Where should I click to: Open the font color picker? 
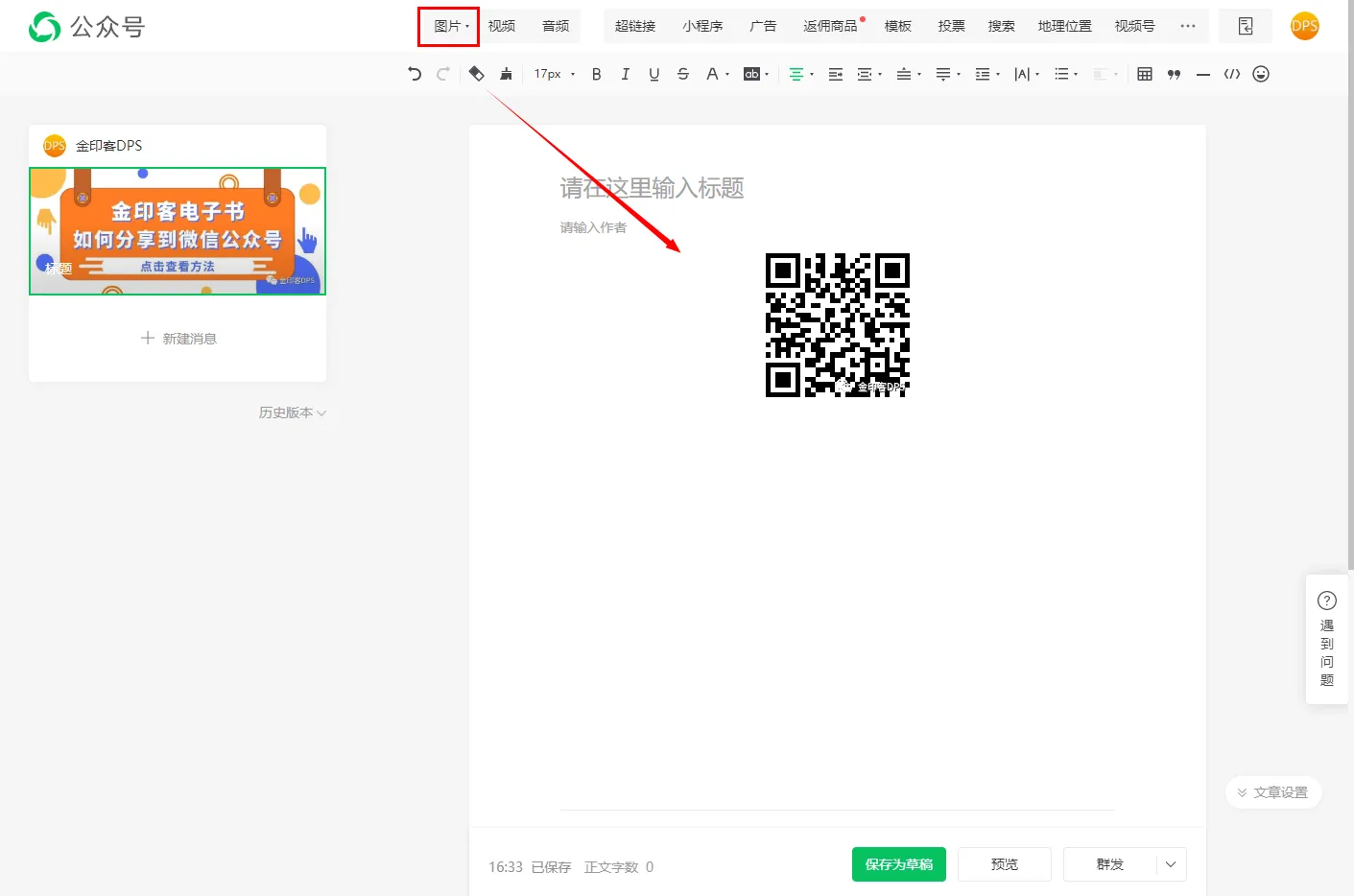[x=717, y=74]
